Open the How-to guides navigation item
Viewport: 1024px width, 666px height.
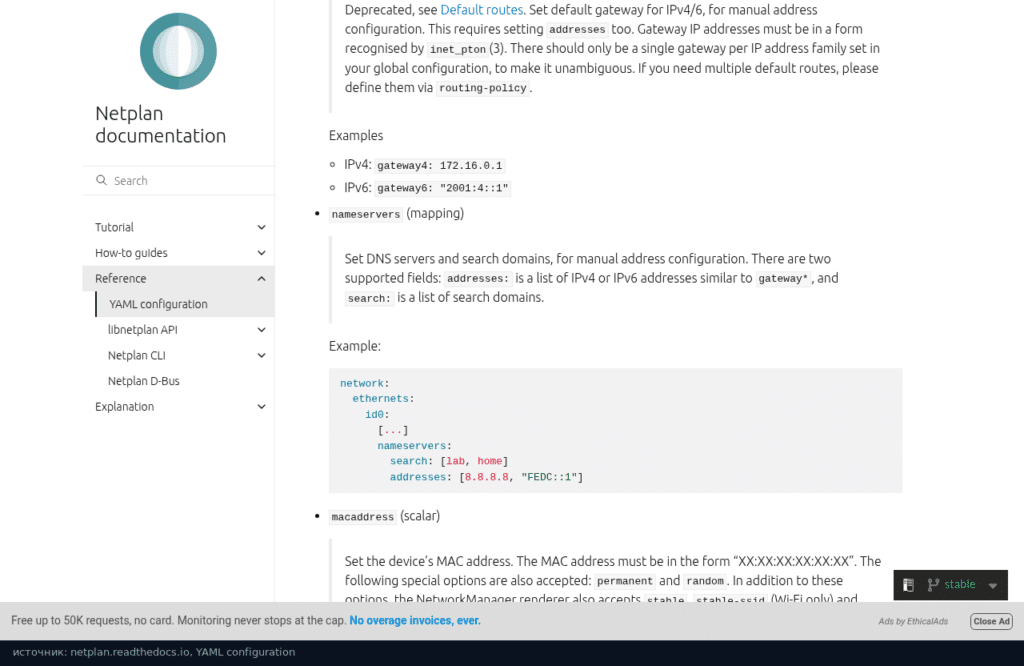[131, 253]
